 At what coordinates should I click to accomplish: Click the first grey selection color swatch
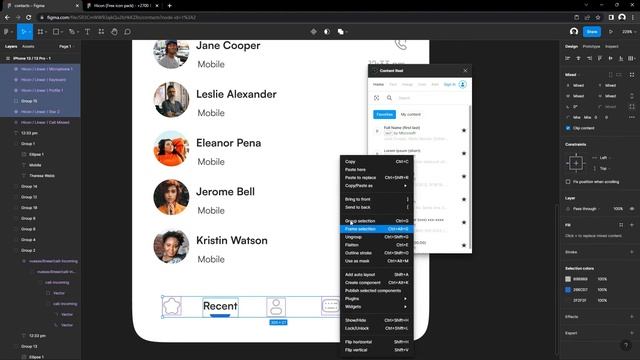pyautogui.click(x=568, y=279)
